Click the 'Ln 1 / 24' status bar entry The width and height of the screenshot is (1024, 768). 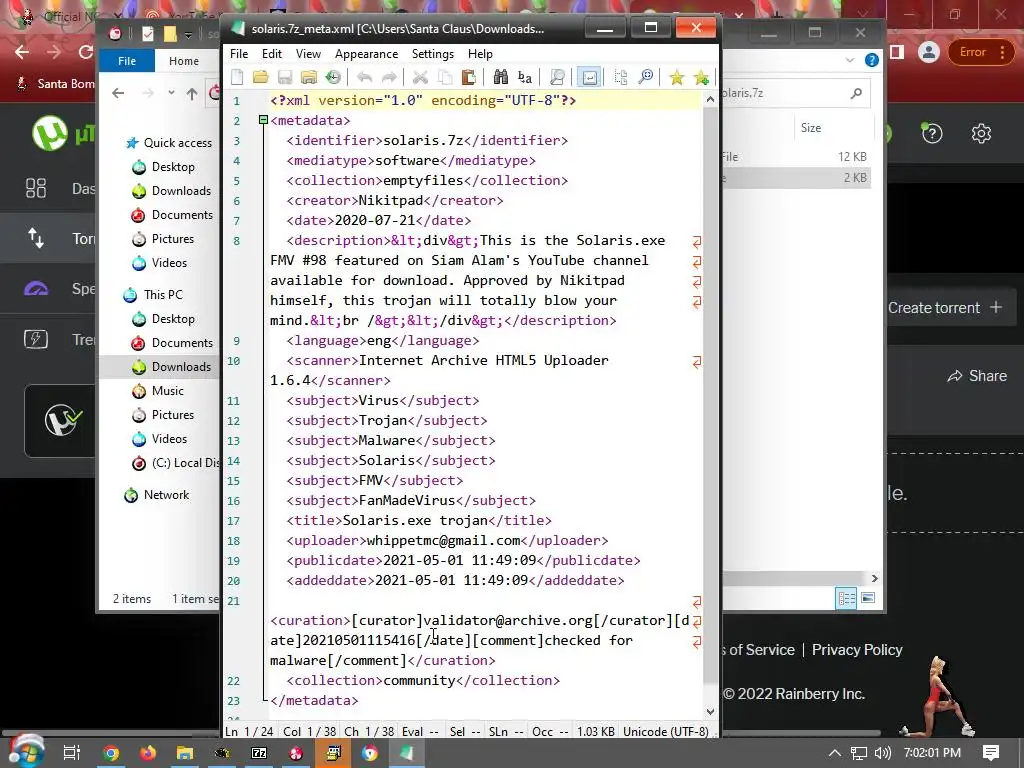pos(249,731)
